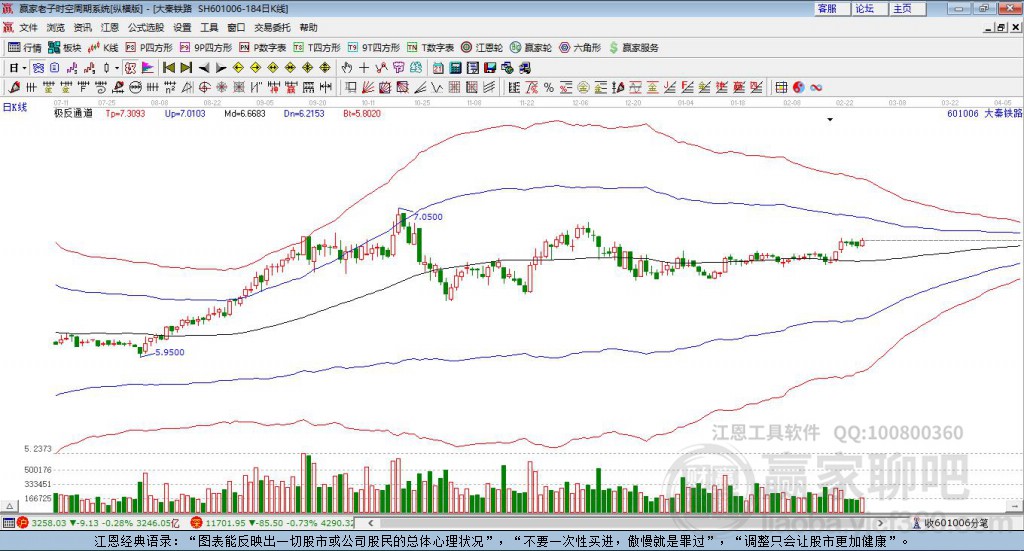Jump to last bar icon
Screen dimensions: 1024x551
pyautogui.click(x=186, y=68)
